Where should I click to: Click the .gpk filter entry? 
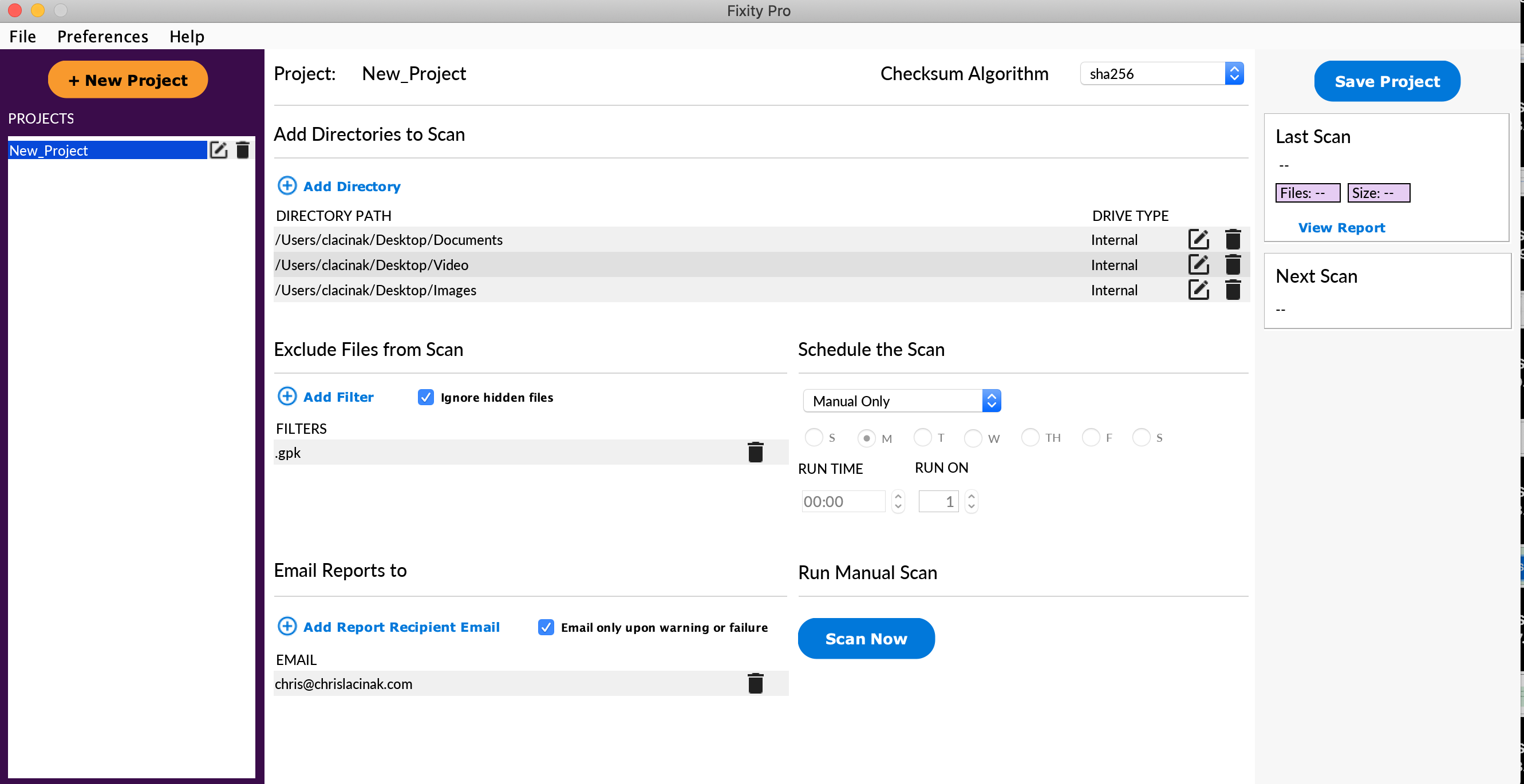(x=287, y=453)
